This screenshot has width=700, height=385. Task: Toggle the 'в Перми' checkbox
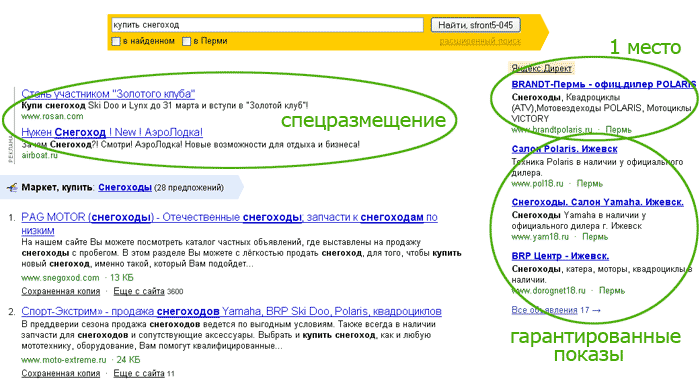(187, 42)
